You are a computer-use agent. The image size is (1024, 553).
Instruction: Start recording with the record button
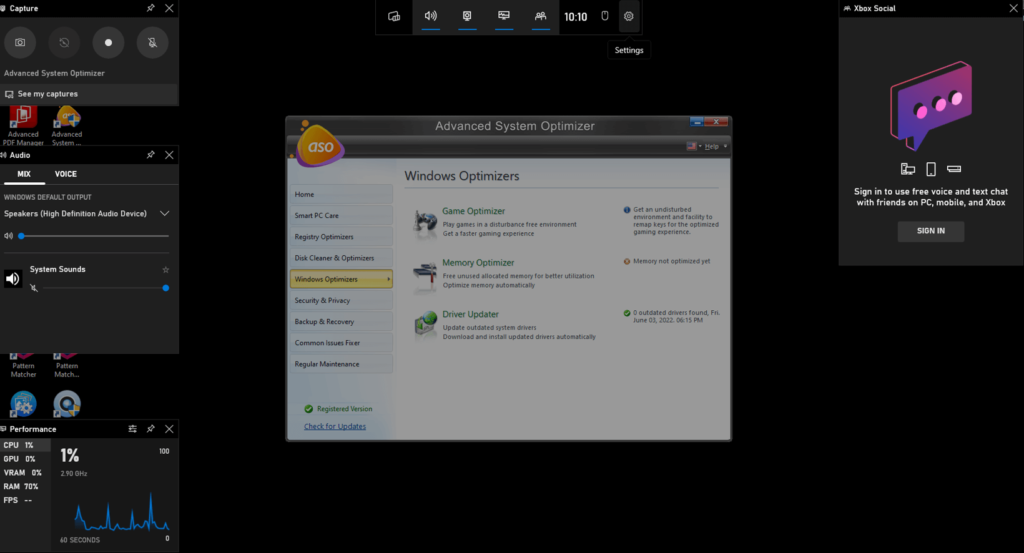pyautogui.click(x=108, y=42)
